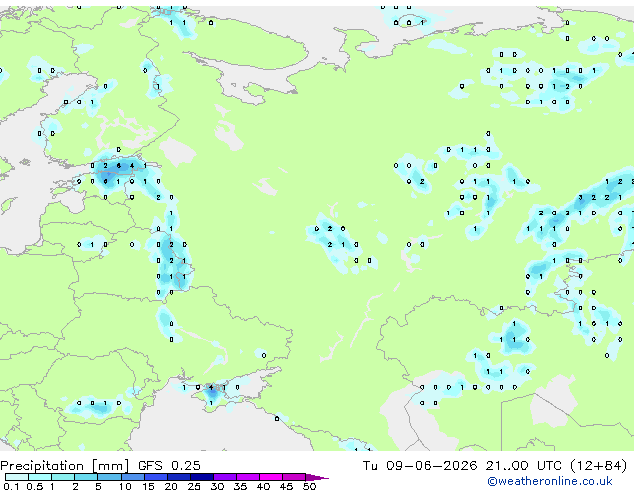Click the '15' legend scale label
This screenshot has height=490, width=634.
148,486
